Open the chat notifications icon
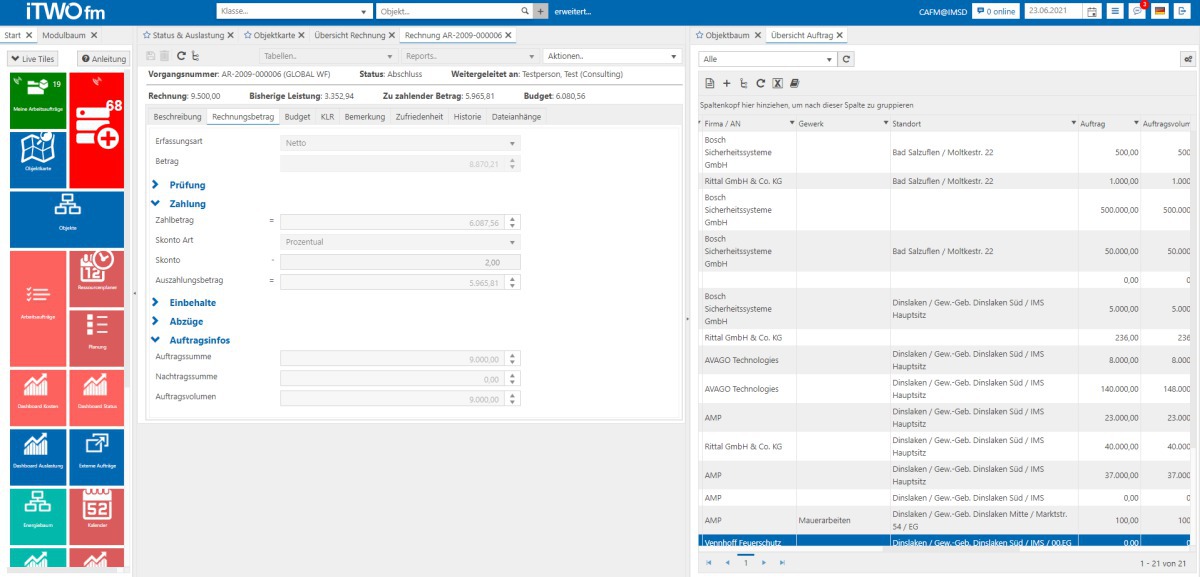 point(1138,11)
